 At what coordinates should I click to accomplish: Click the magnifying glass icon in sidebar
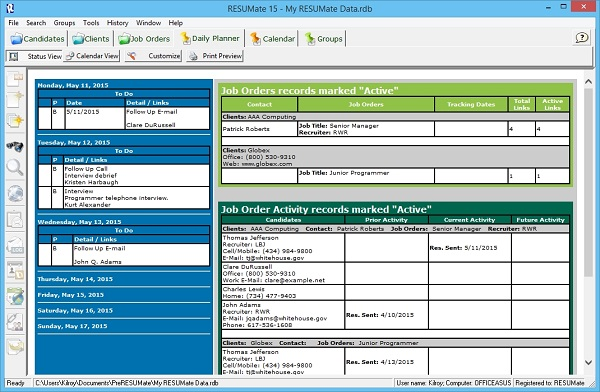coord(15,168)
